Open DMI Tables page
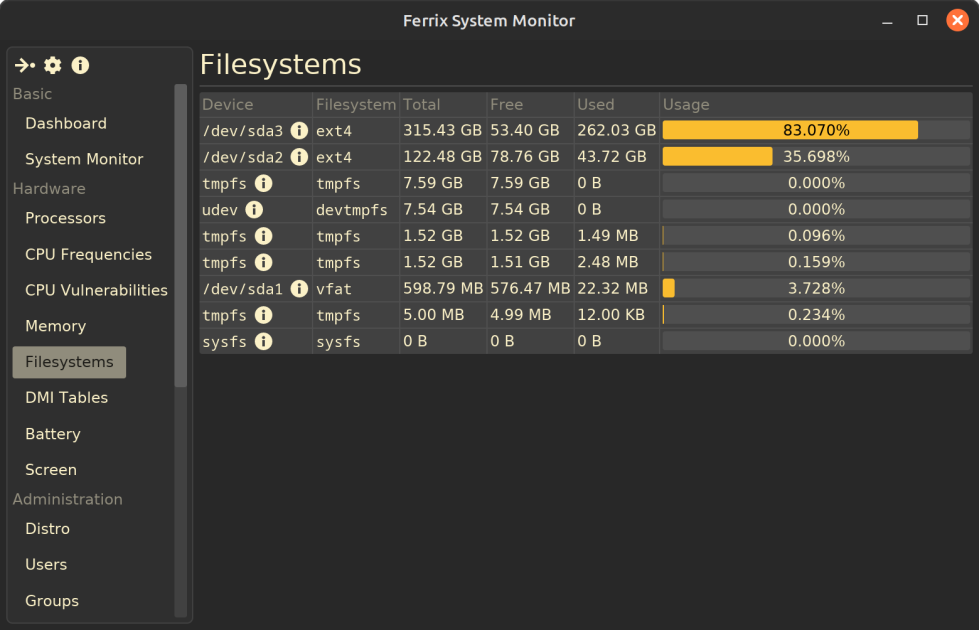 pyautogui.click(x=66, y=398)
